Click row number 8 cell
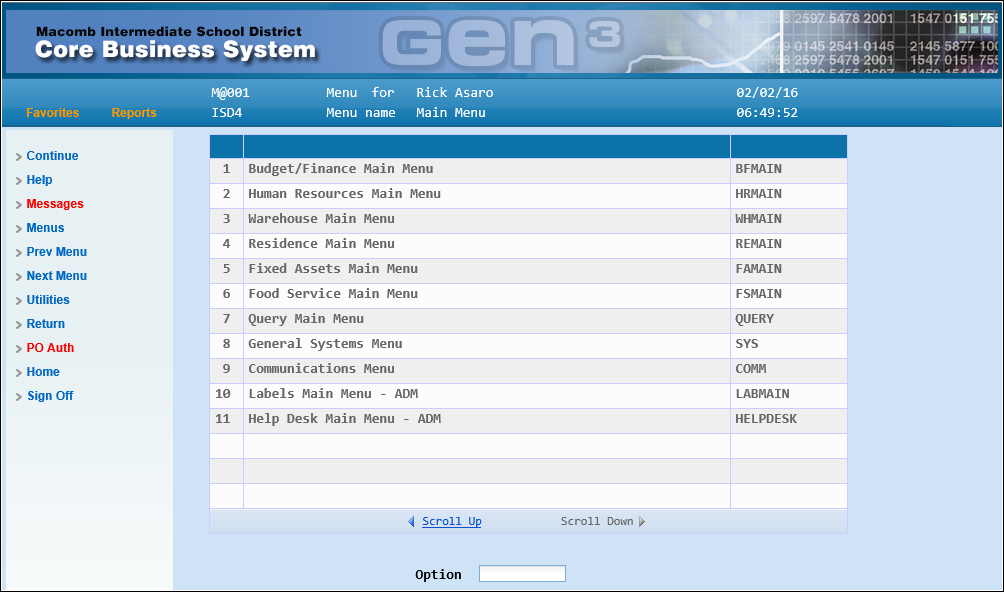Screen dimensions: 1004x592 227,345
